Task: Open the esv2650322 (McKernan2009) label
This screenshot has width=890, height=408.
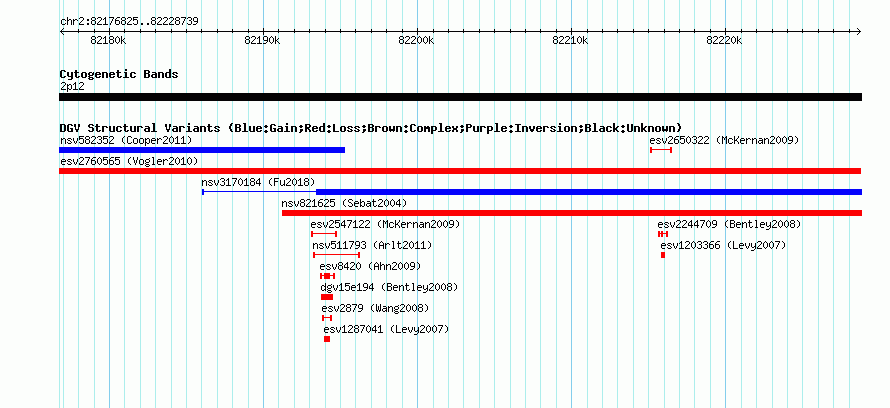Action: [724, 140]
